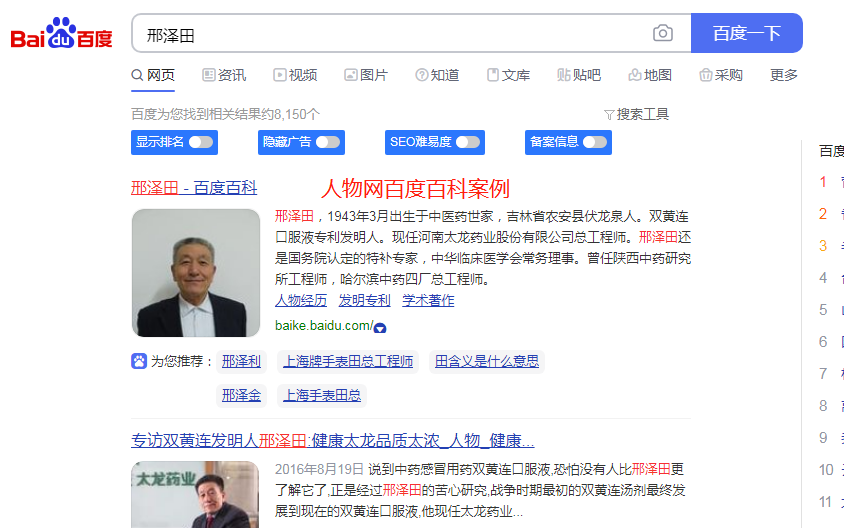Click the Baidu paw recommendation icon
The width and height of the screenshot is (844, 528).
139,361
